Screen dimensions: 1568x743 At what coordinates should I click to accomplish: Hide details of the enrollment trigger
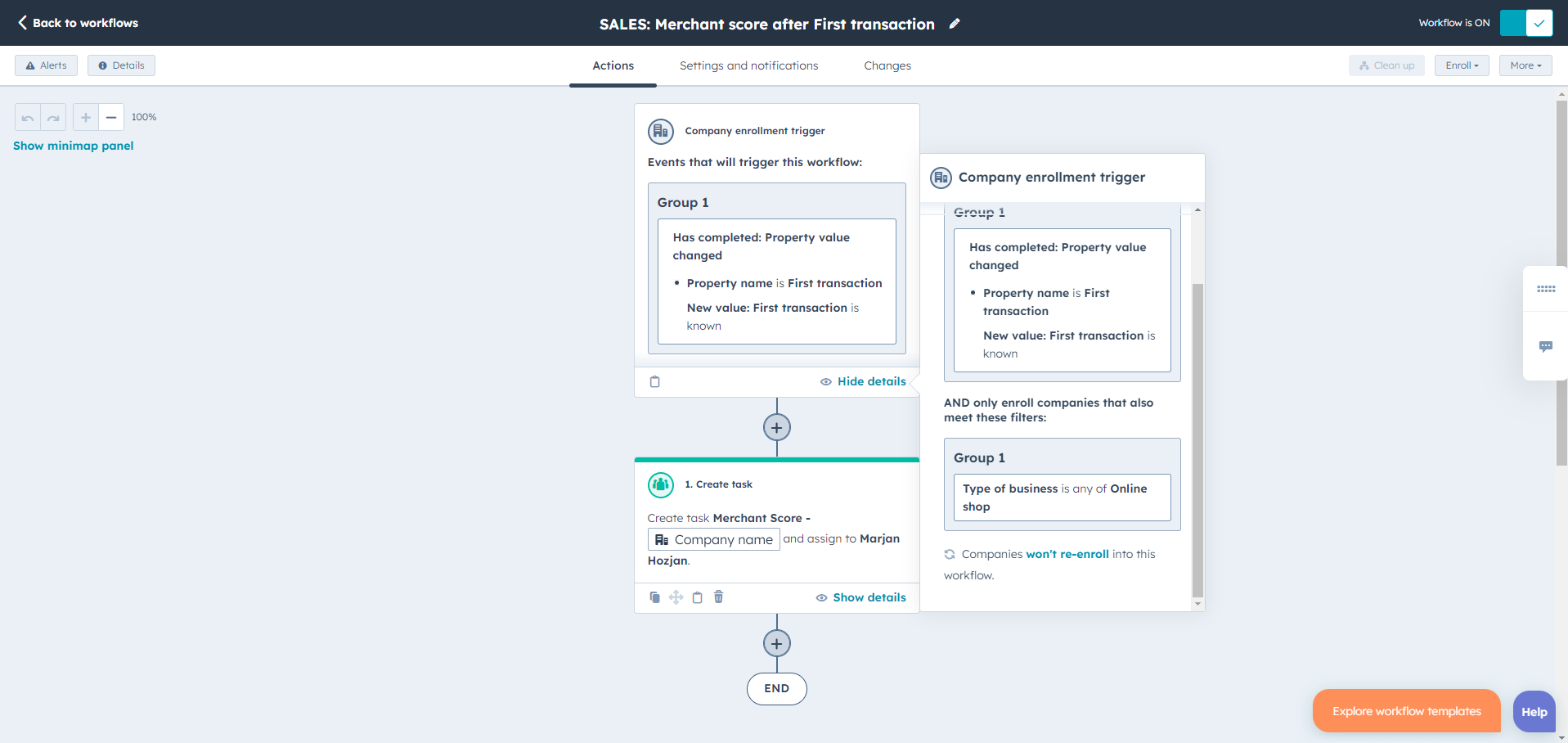[x=864, y=381]
